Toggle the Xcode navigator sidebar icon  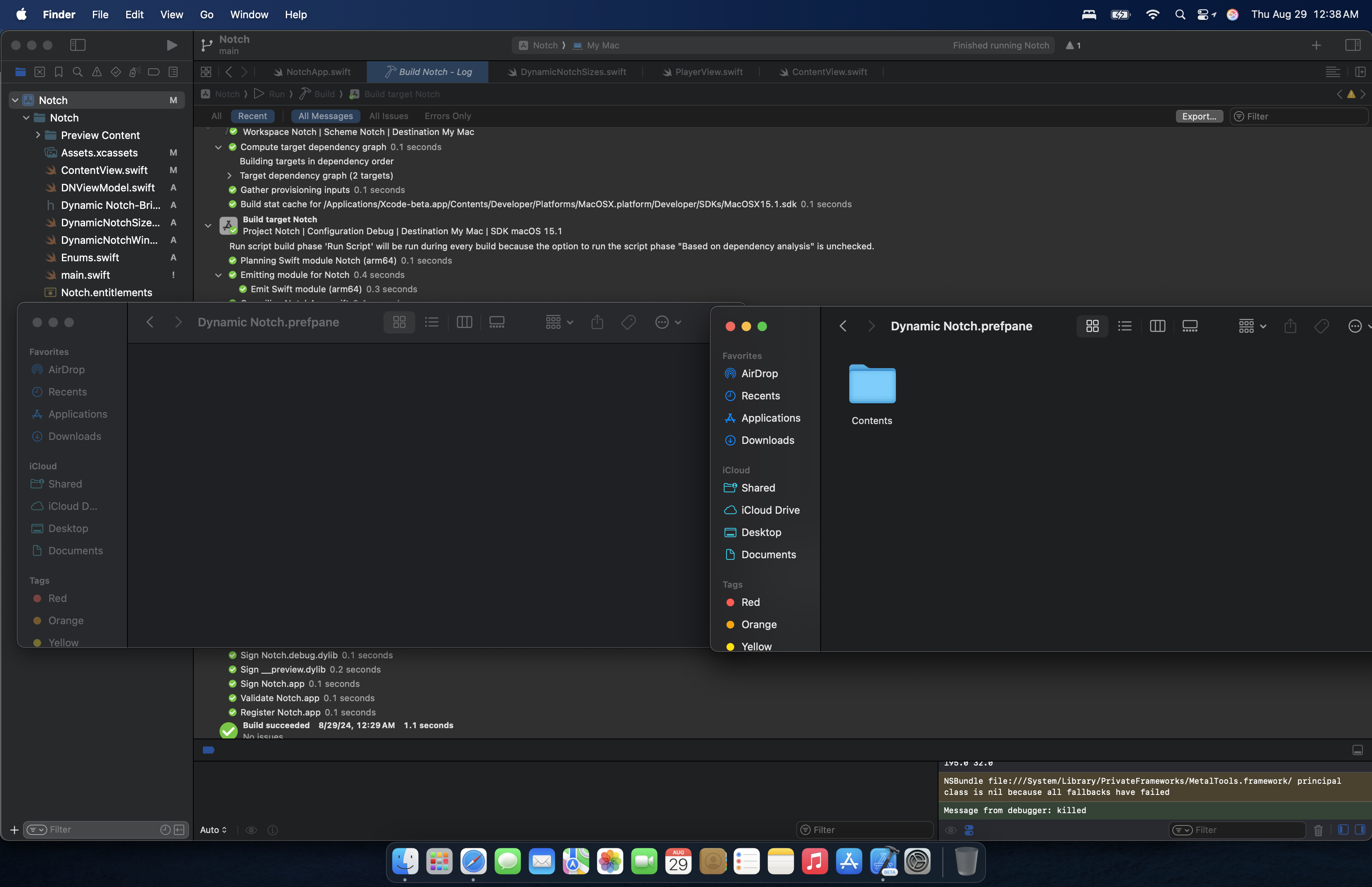78,45
